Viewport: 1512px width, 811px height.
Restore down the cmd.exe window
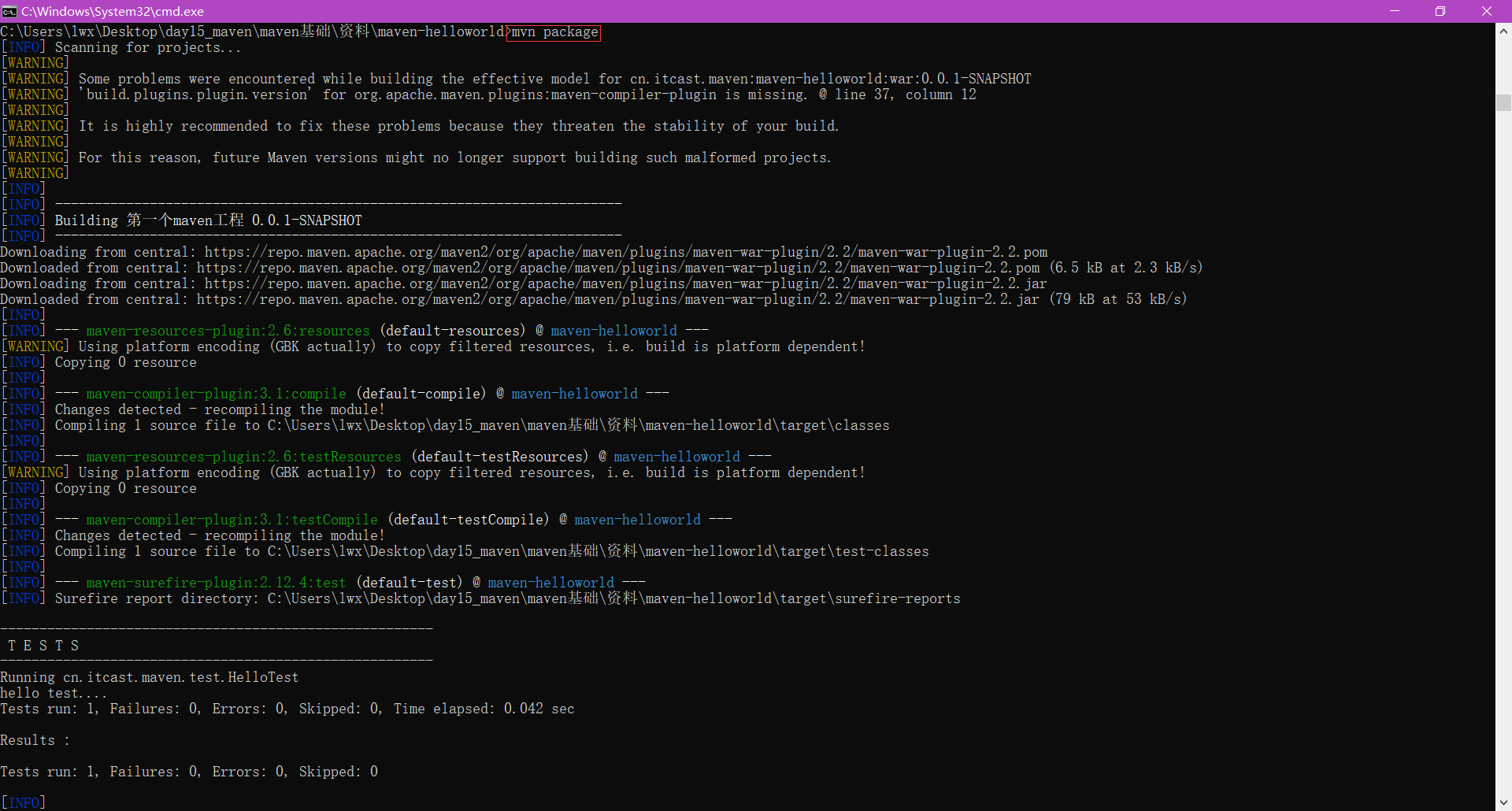tap(1440, 11)
